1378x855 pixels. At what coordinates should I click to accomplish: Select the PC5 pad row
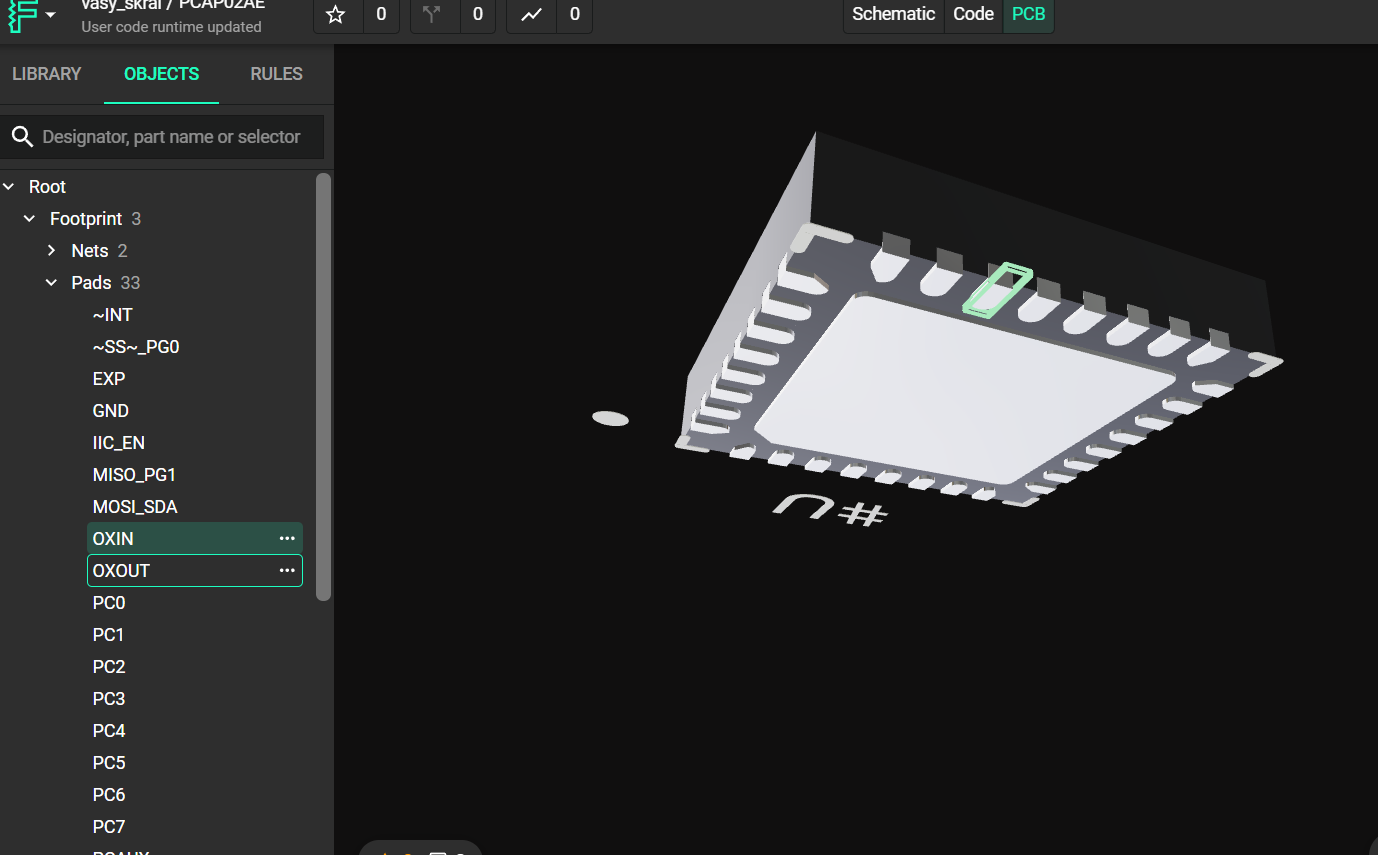(x=195, y=763)
